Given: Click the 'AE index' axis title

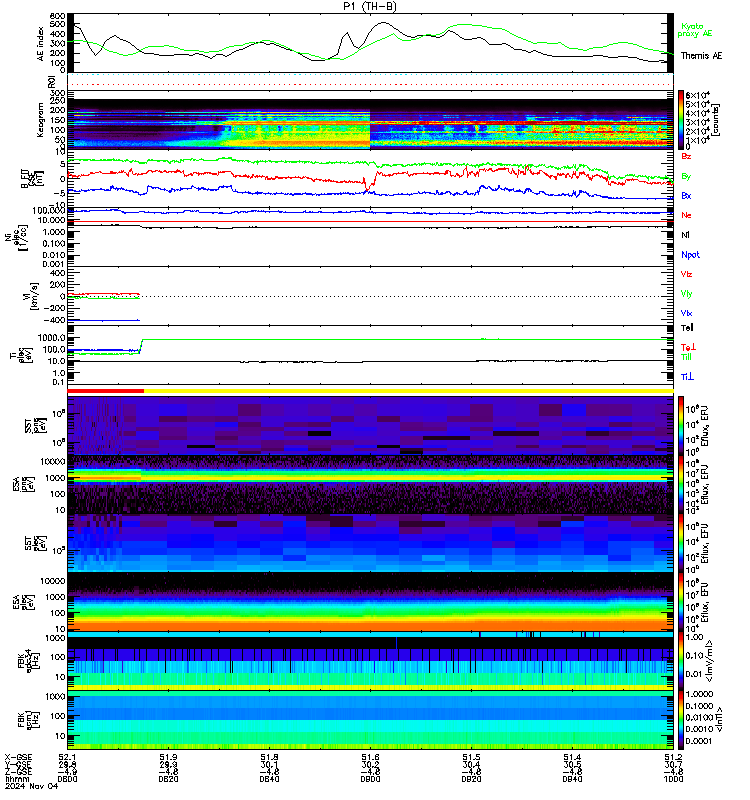Looking at the screenshot, I should [40, 44].
